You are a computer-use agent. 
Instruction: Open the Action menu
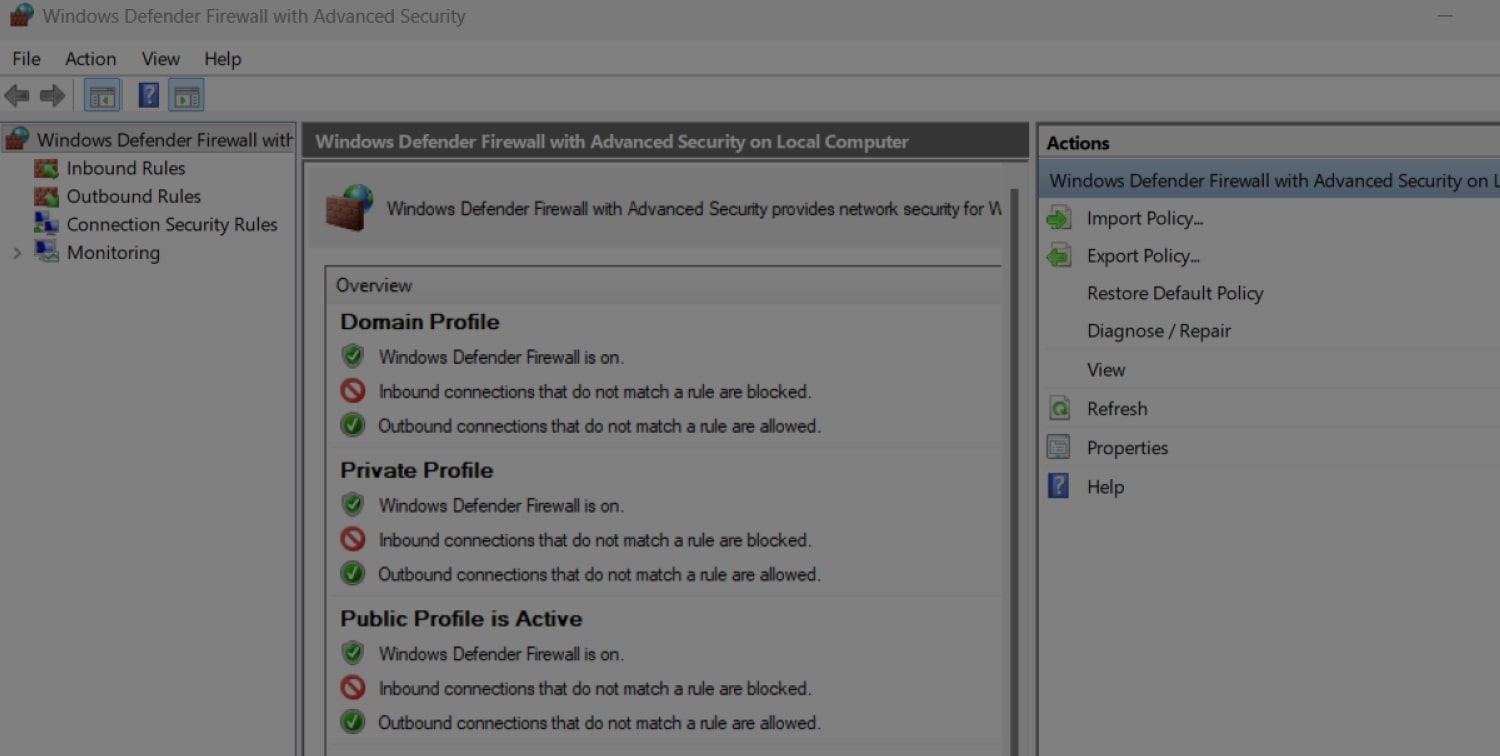(x=90, y=59)
